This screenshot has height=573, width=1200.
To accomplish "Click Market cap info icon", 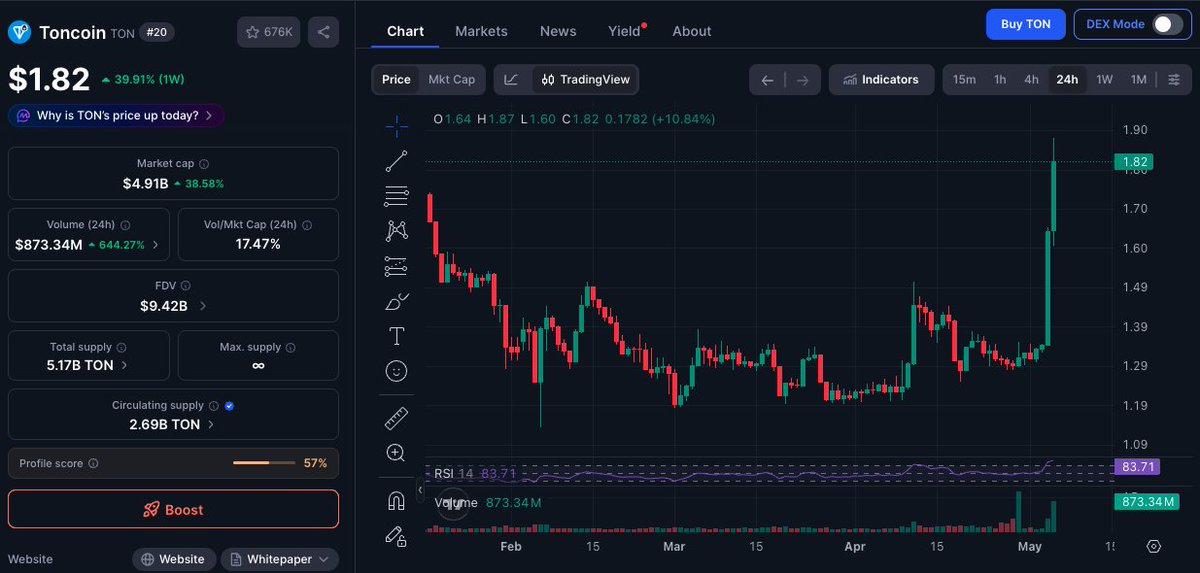I will click(x=204, y=163).
